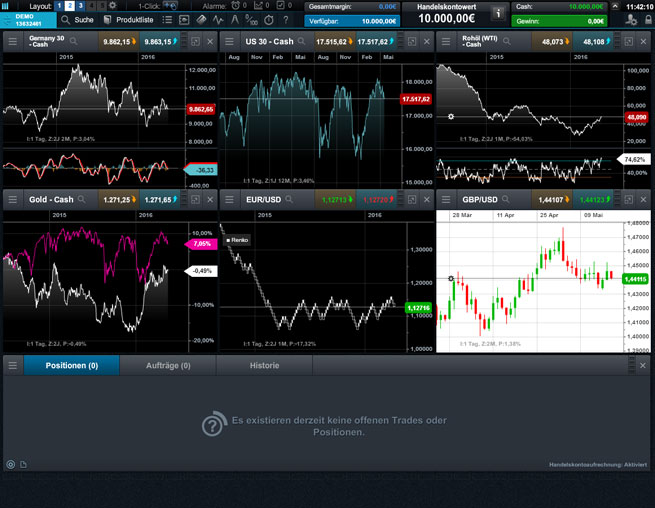Open Gold - Cash panel menu
This screenshot has width=655, height=508.
13,200
